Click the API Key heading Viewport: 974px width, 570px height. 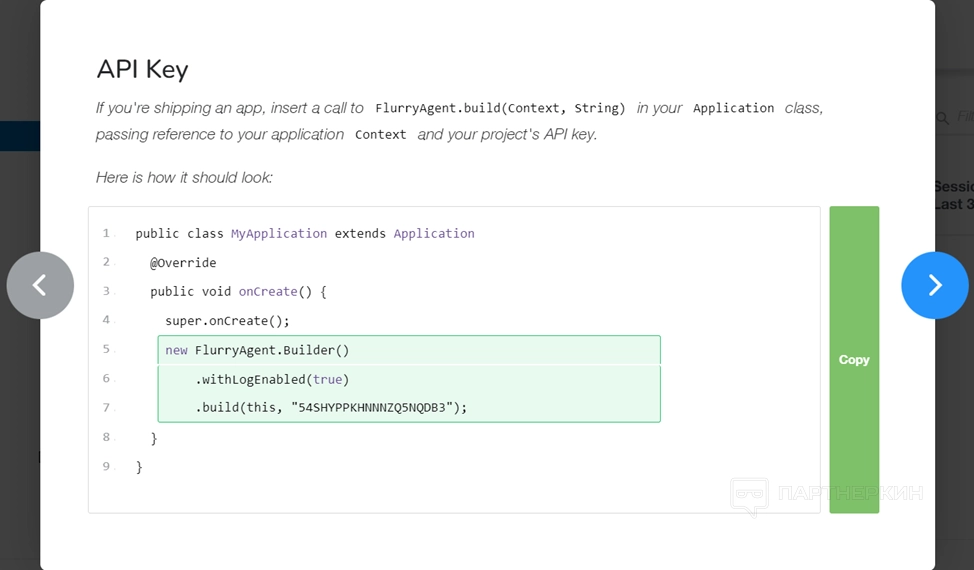coord(142,69)
